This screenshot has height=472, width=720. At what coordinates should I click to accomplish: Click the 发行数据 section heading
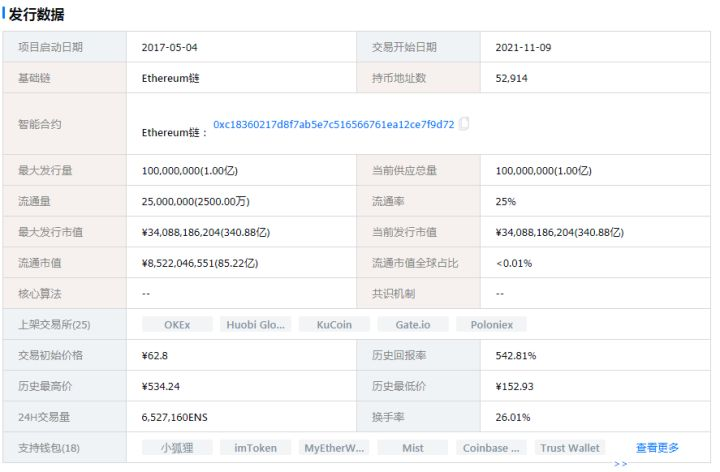coord(37,14)
